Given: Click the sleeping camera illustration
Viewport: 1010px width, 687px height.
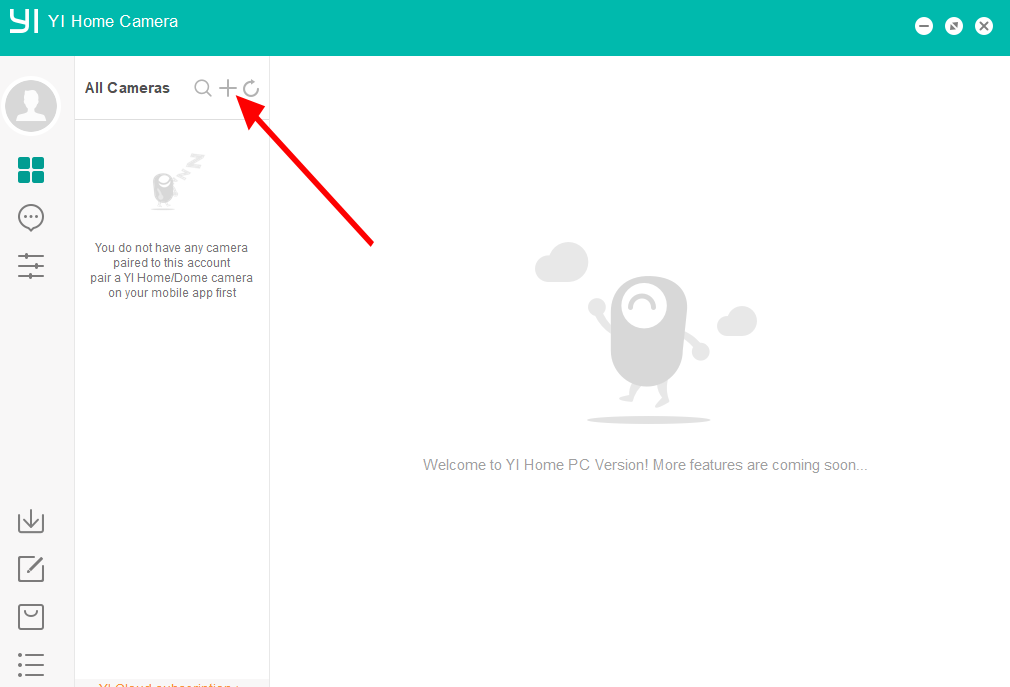Looking at the screenshot, I should (x=172, y=183).
